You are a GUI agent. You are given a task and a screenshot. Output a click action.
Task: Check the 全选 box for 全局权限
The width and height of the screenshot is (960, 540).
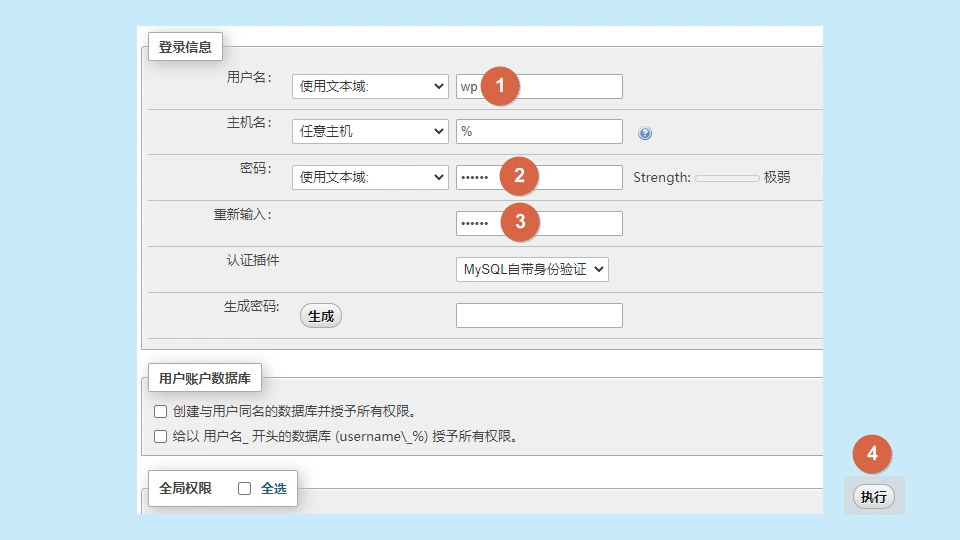click(x=244, y=489)
